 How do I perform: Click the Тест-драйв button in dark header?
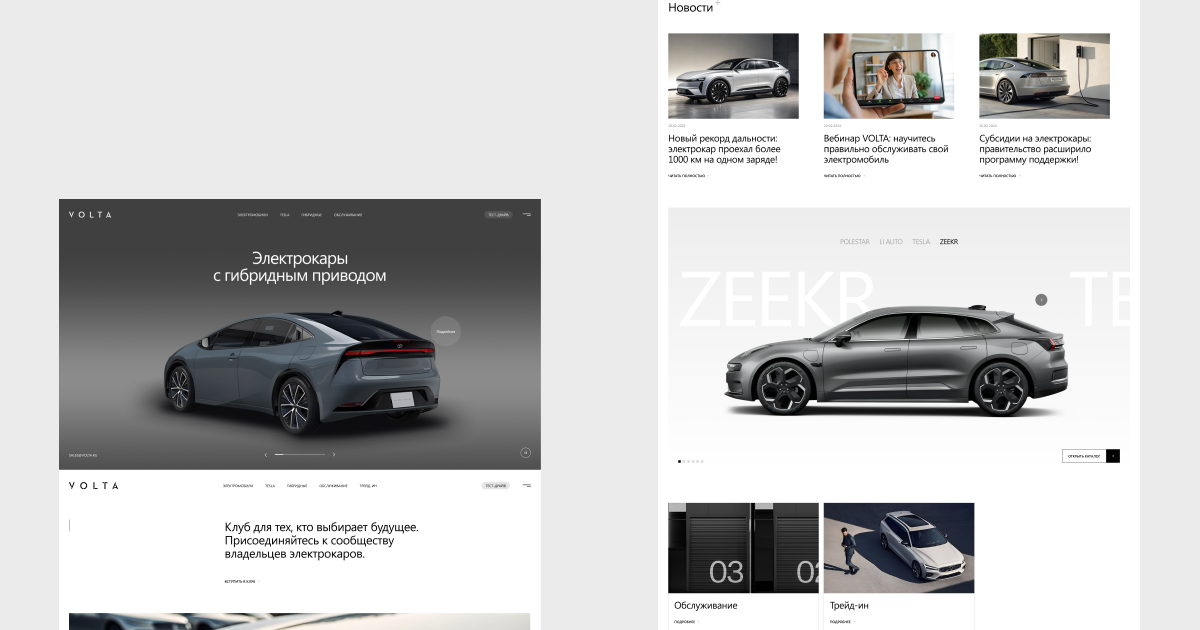498,215
